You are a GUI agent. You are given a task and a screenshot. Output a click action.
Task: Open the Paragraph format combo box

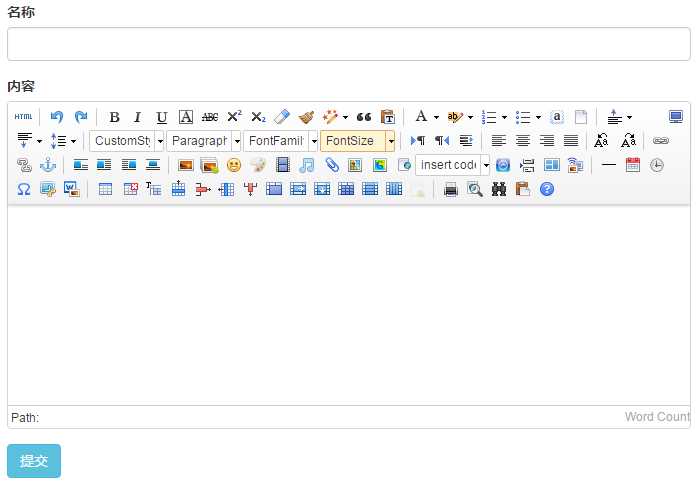click(204, 141)
